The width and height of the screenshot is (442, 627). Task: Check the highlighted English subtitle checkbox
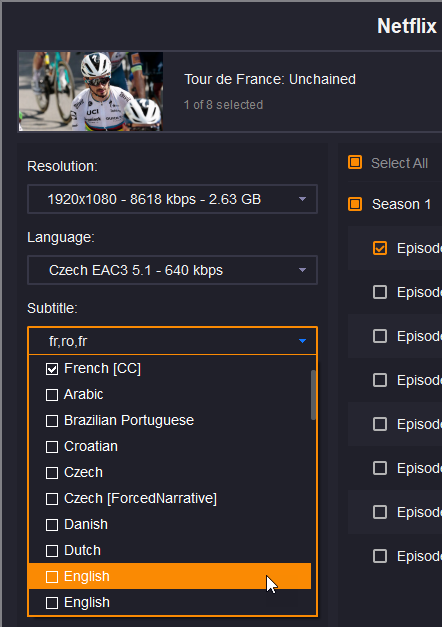[52, 577]
